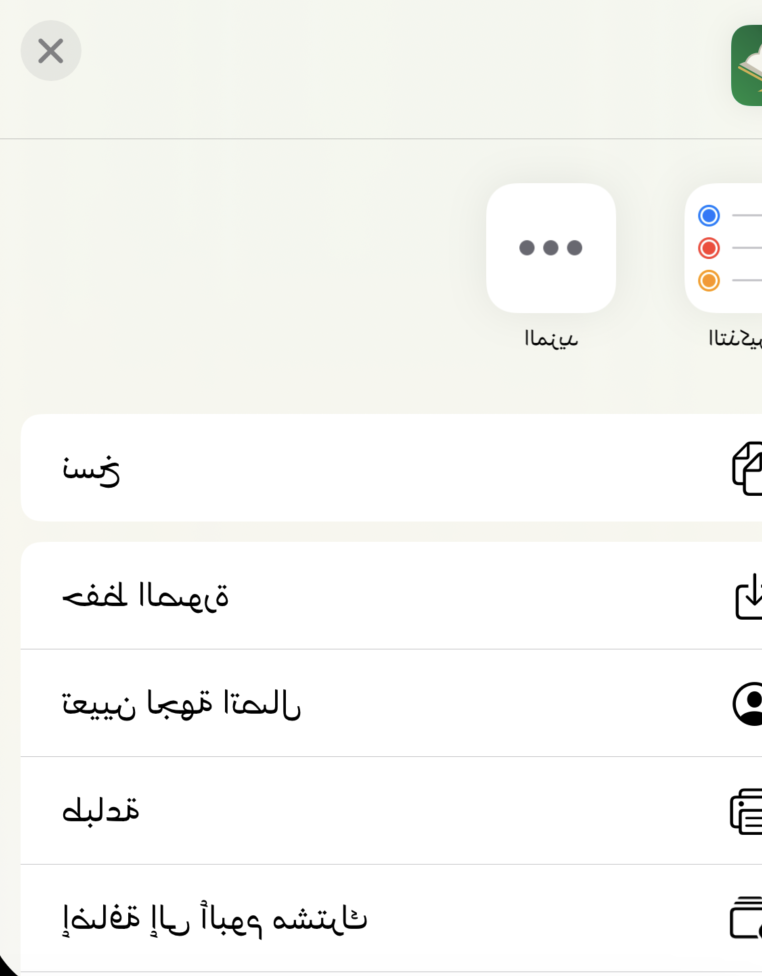This screenshot has height=976, width=762.
Task: Choose the Print (طباعة) text label
Action: tap(100, 811)
